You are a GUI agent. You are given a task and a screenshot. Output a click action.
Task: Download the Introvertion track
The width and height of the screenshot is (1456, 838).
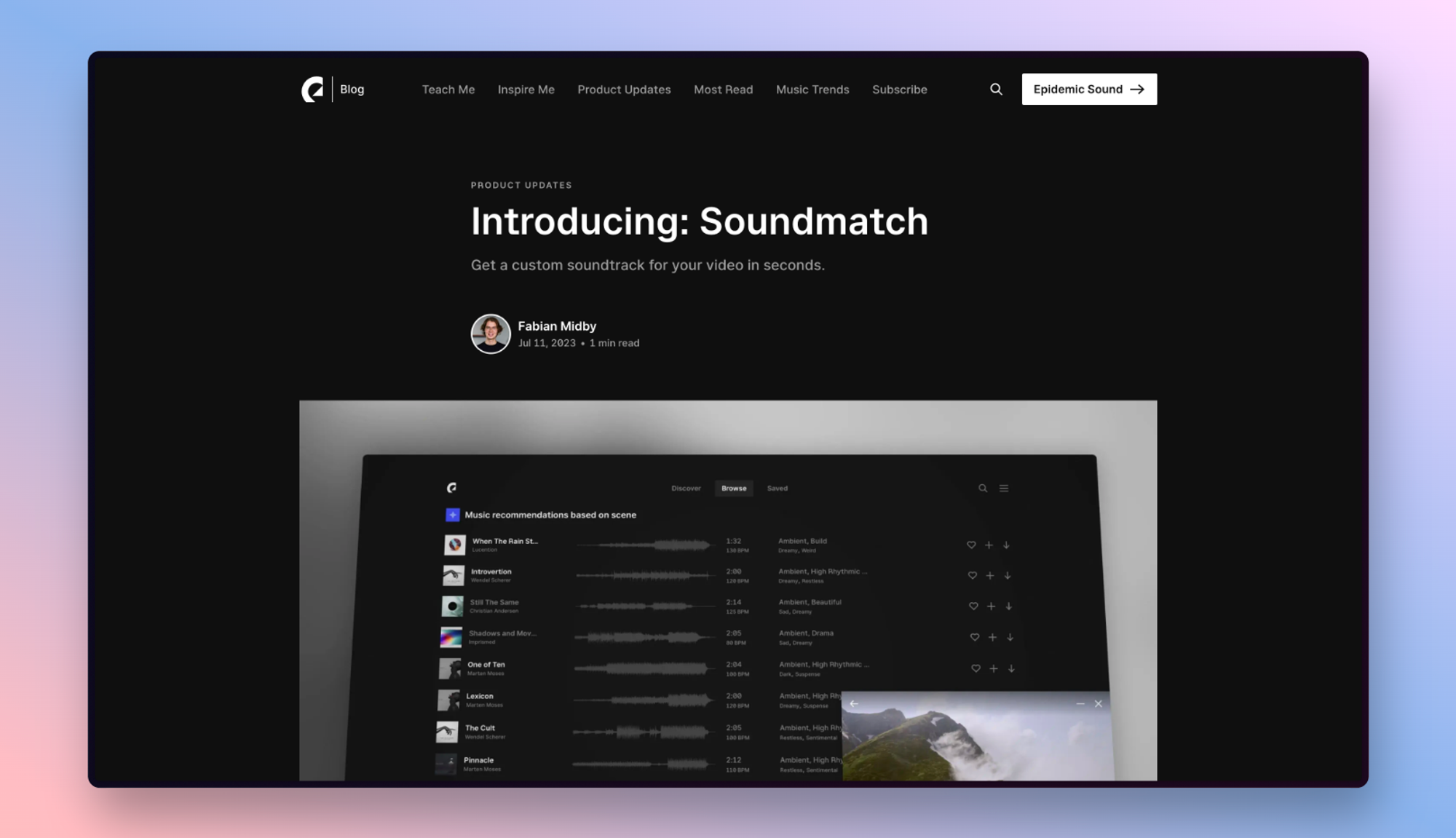pos(1008,575)
